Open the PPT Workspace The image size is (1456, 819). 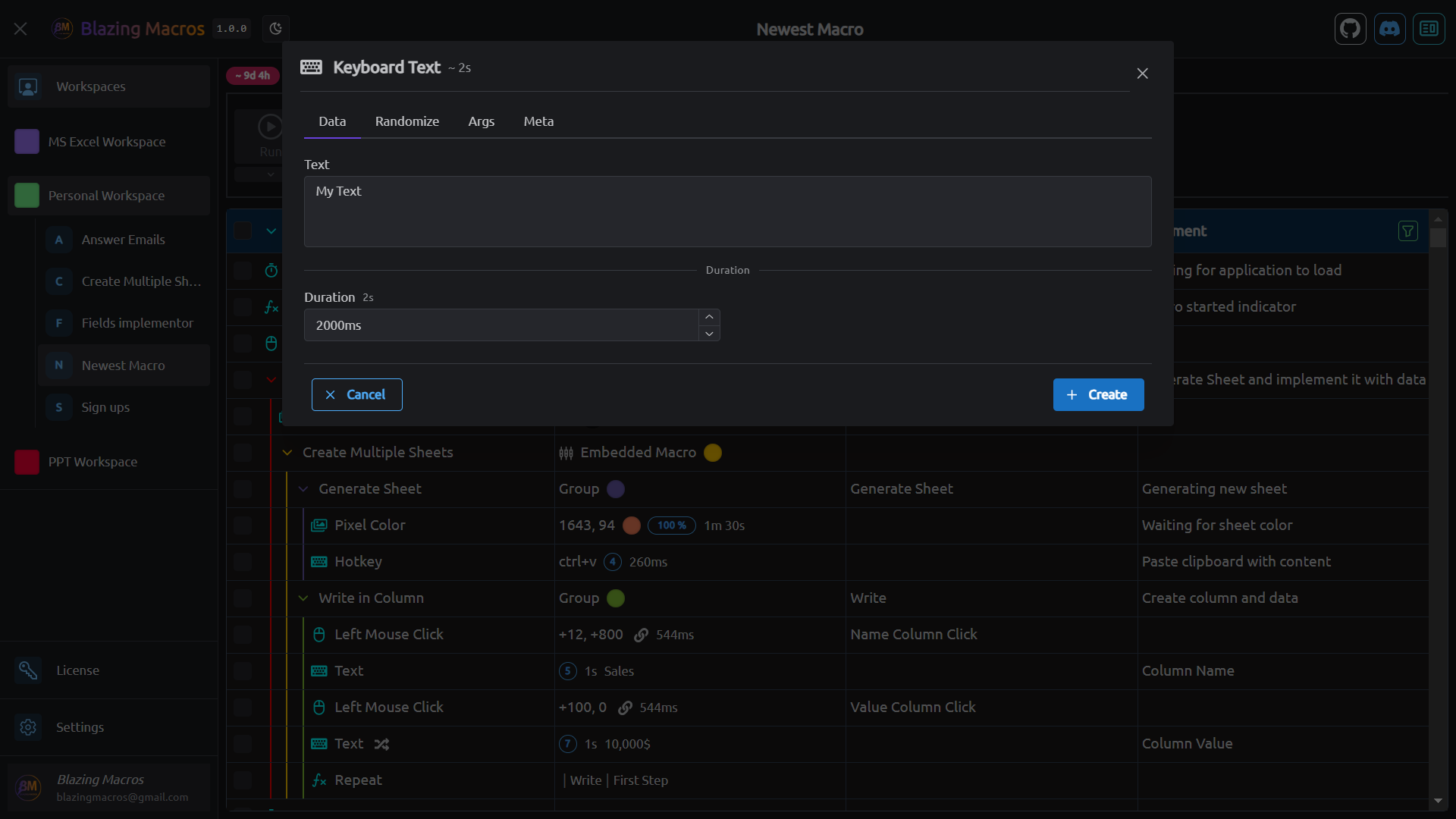(109, 462)
